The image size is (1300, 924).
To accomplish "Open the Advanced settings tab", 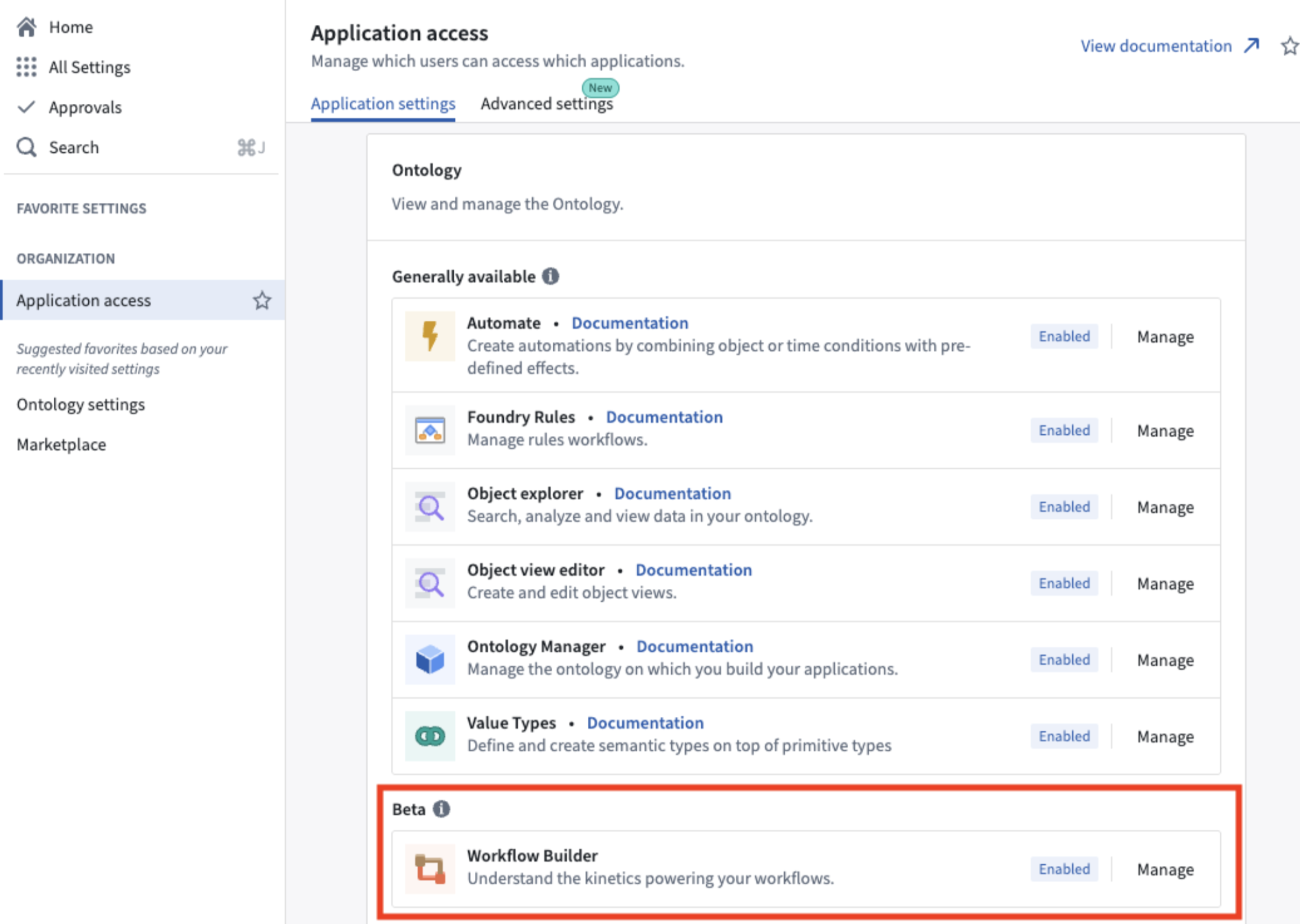I will coord(547,104).
